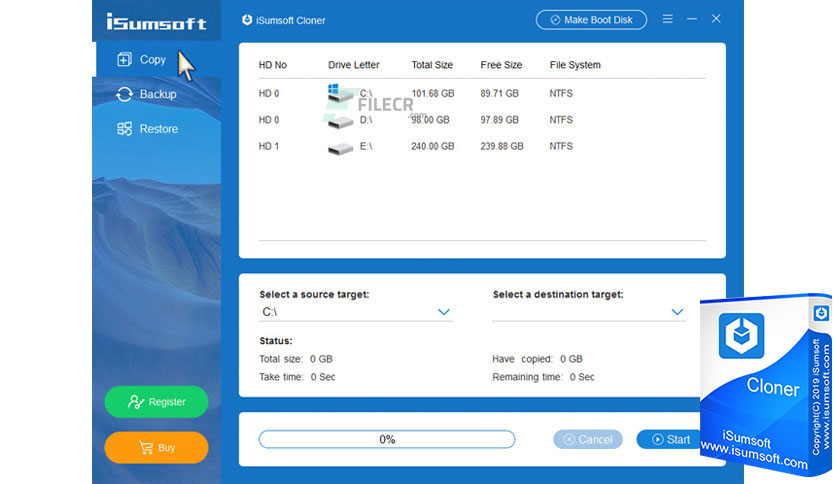Click the Backup circular arrows icon

pos(124,94)
